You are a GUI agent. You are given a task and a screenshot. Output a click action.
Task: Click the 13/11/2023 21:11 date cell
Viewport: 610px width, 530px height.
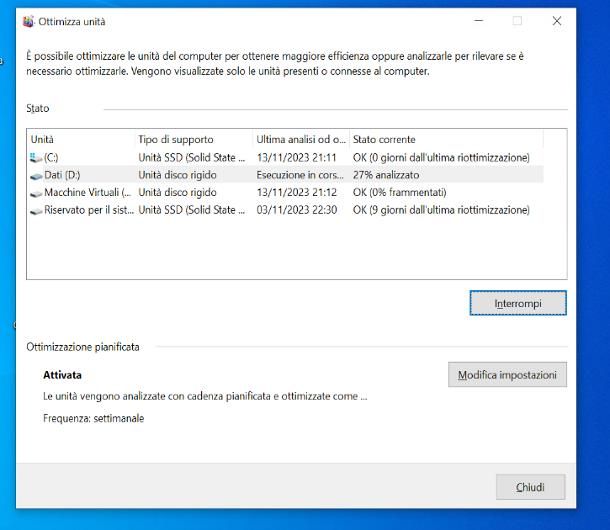(x=296, y=158)
